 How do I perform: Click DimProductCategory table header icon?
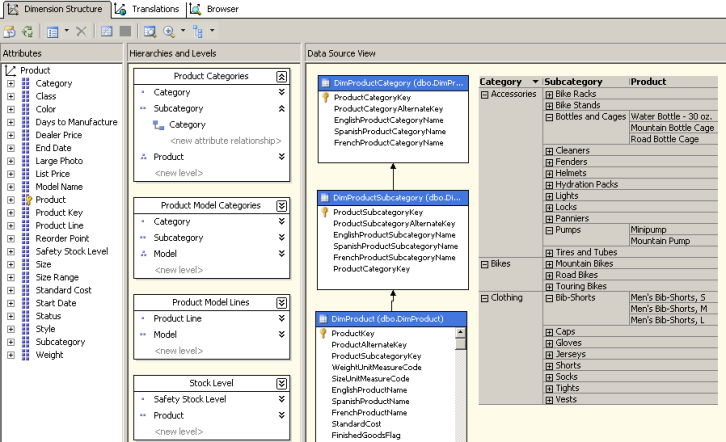(x=325, y=83)
